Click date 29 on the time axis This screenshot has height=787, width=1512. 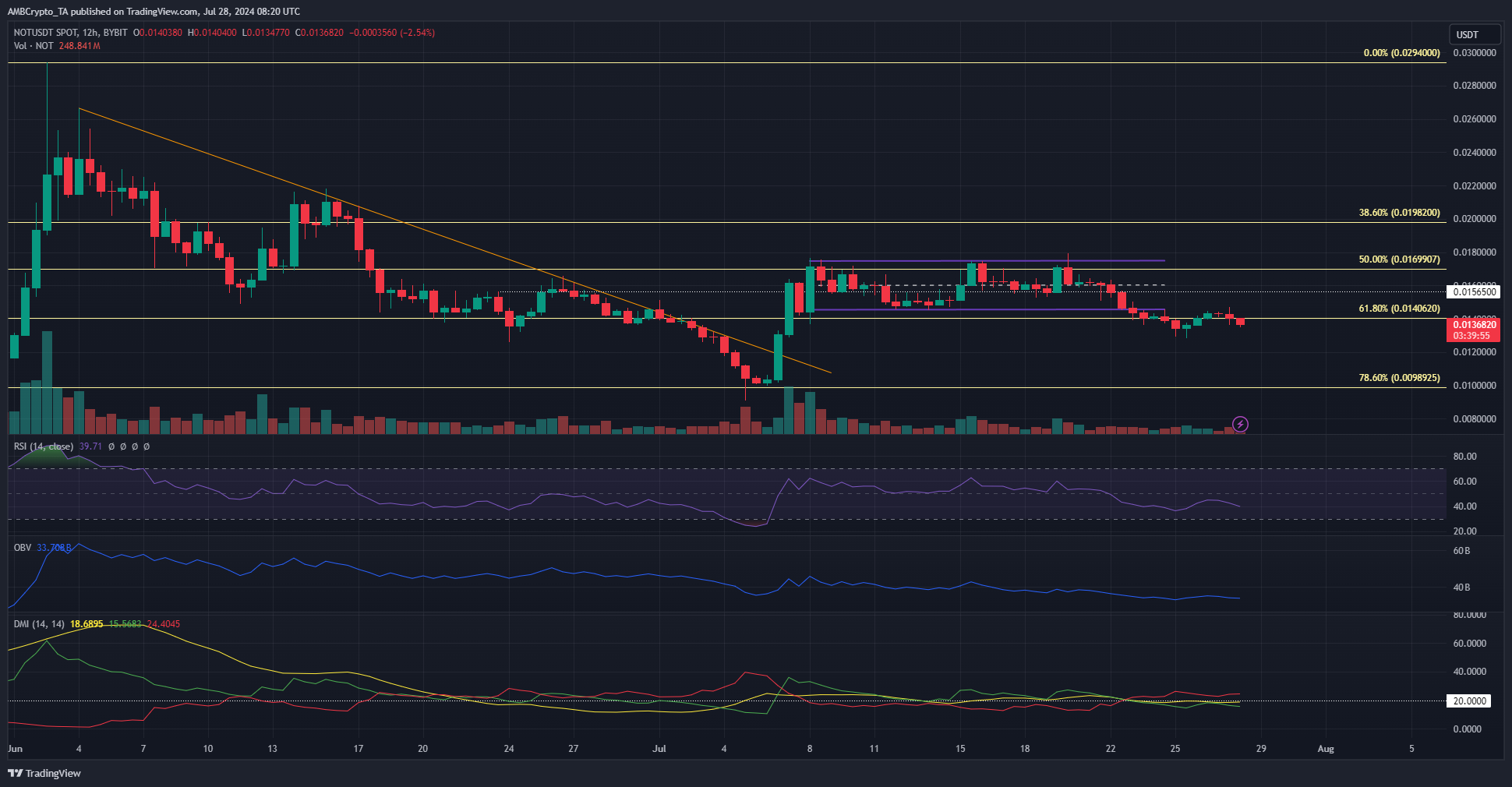[1261, 749]
